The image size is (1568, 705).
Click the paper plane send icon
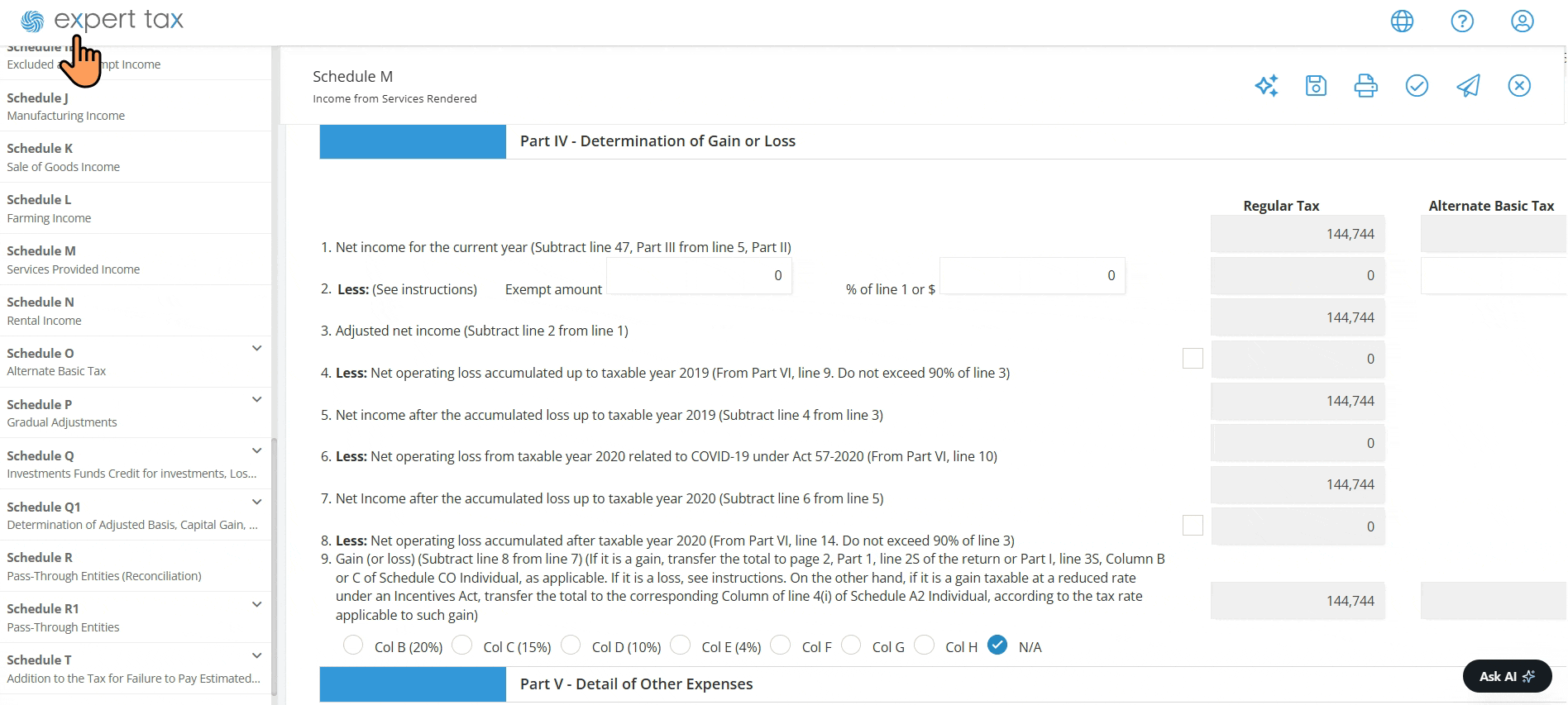coord(1468,86)
